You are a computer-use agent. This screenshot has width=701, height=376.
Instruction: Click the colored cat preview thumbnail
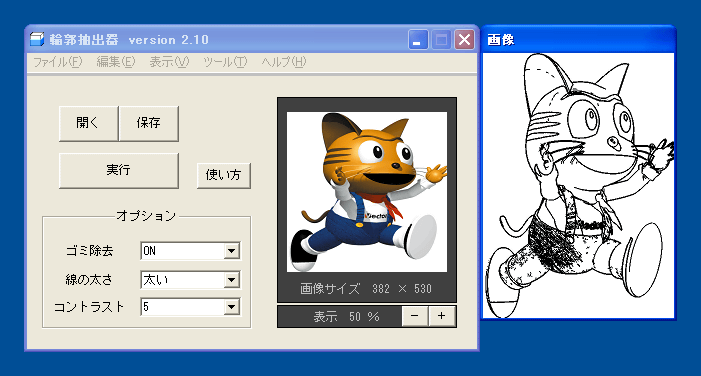pos(367,192)
